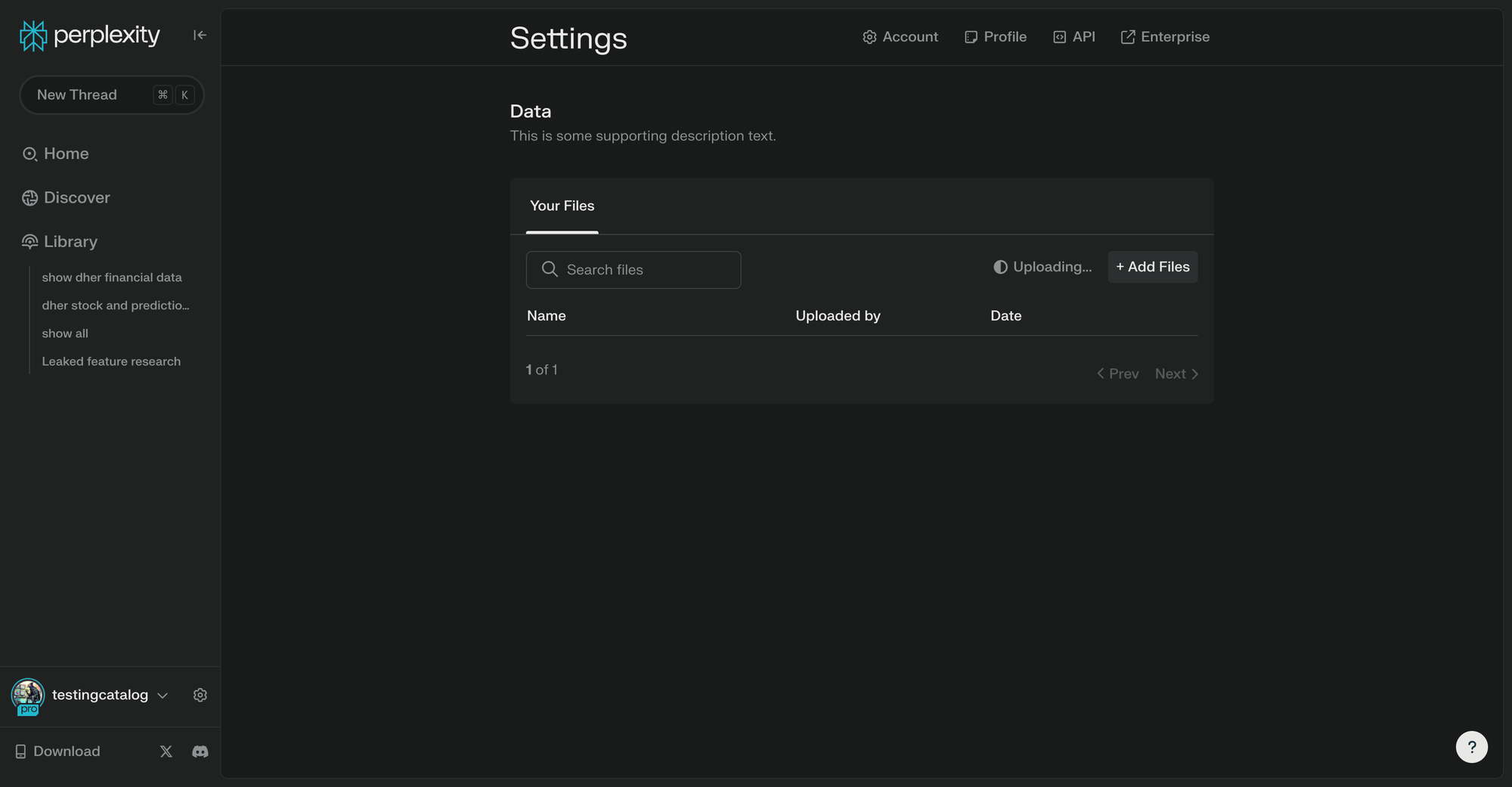
Task: Select the Your Files tab
Action: coord(562,206)
